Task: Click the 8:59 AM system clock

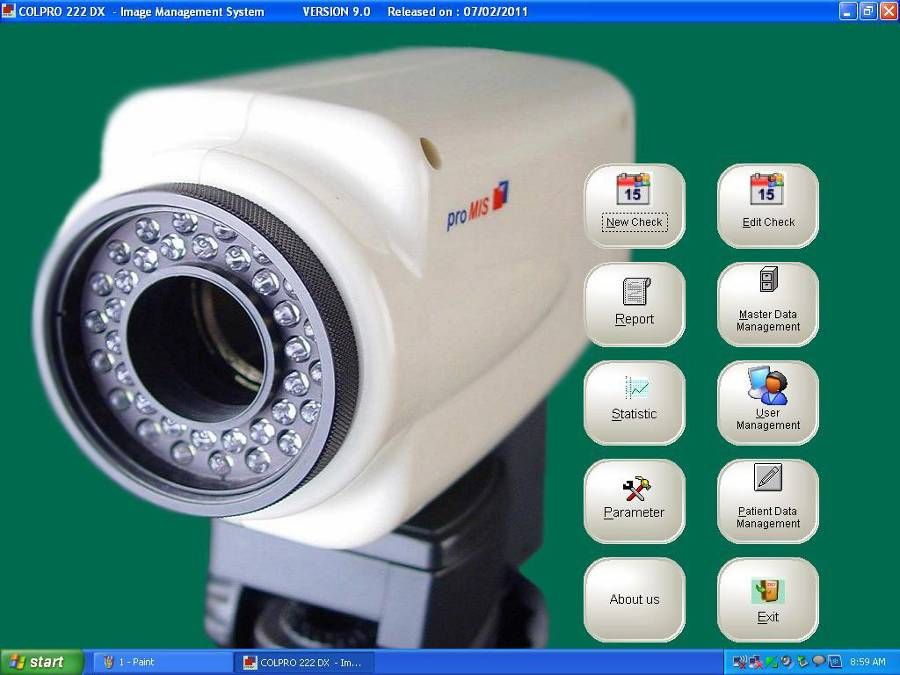Action: click(x=867, y=662)
